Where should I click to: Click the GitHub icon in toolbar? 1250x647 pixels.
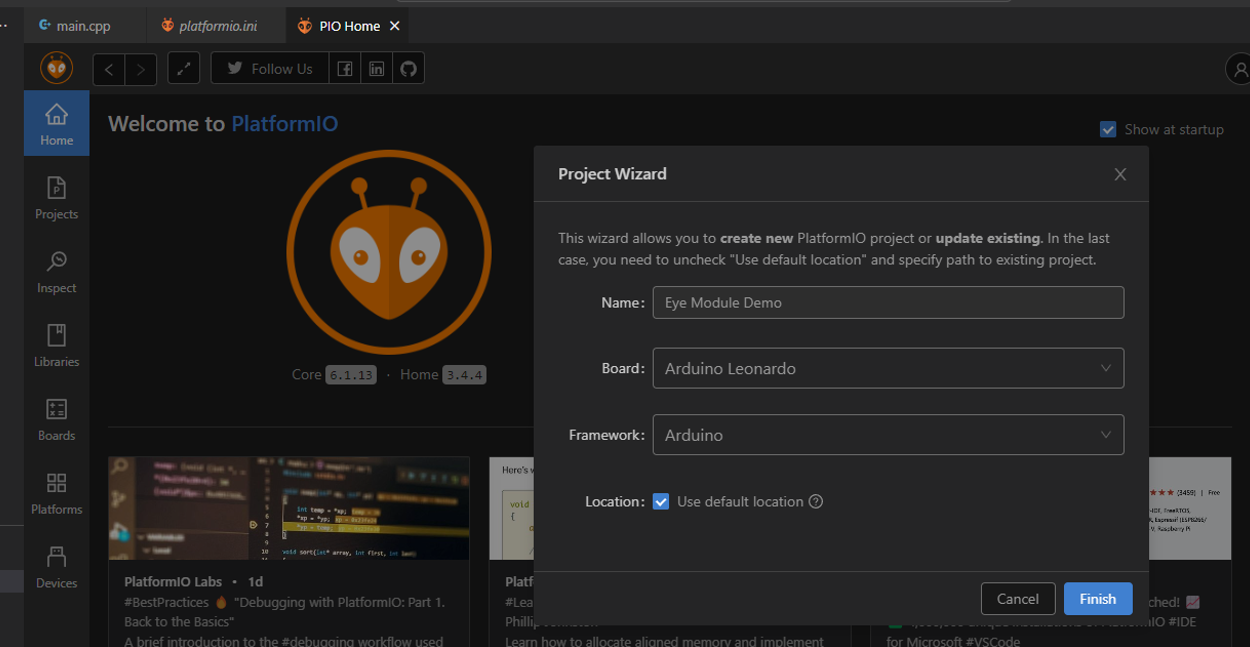[408, 69]
